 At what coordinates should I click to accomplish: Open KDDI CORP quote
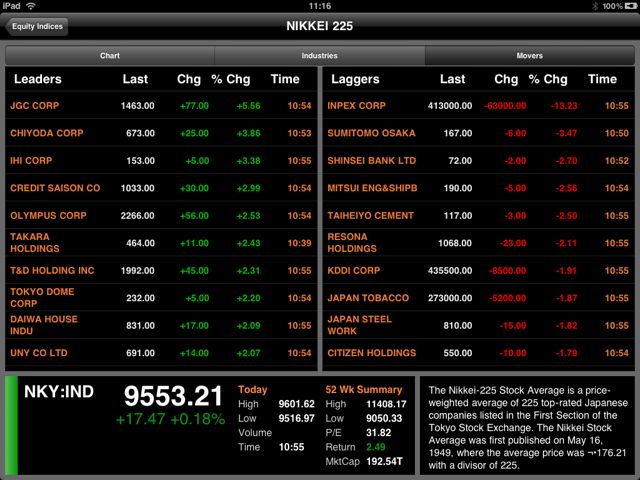pos(479,271)
